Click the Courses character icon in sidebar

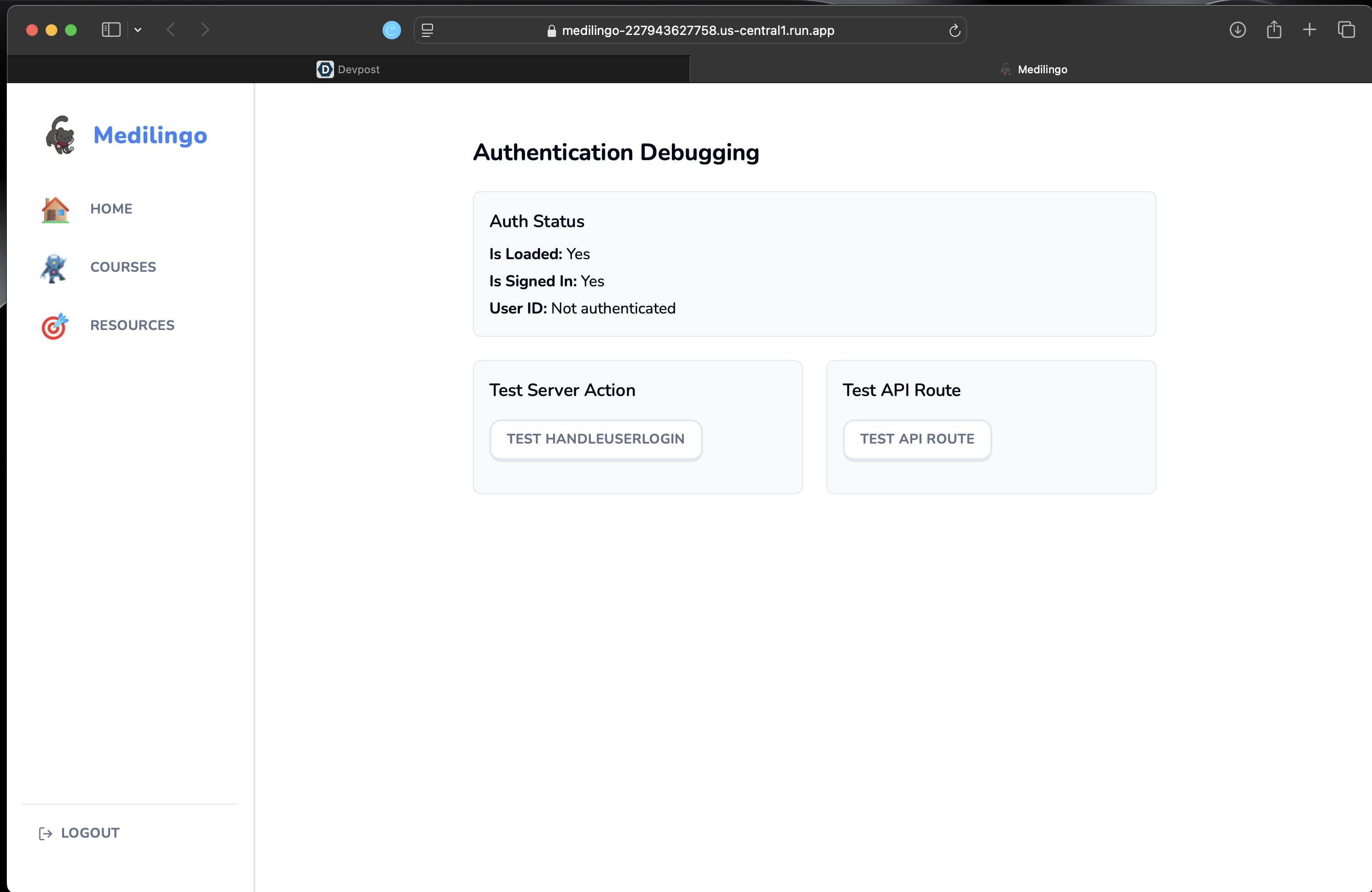(x=54, y=267)
